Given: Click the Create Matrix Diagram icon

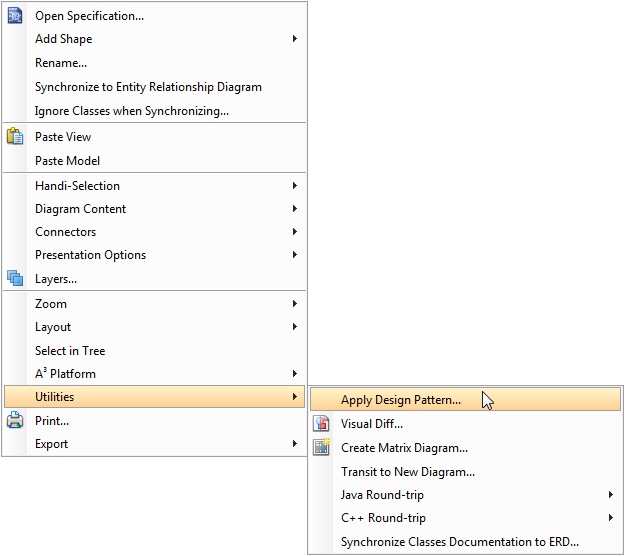Looking at the screenshot, I should tap(321, 447).
